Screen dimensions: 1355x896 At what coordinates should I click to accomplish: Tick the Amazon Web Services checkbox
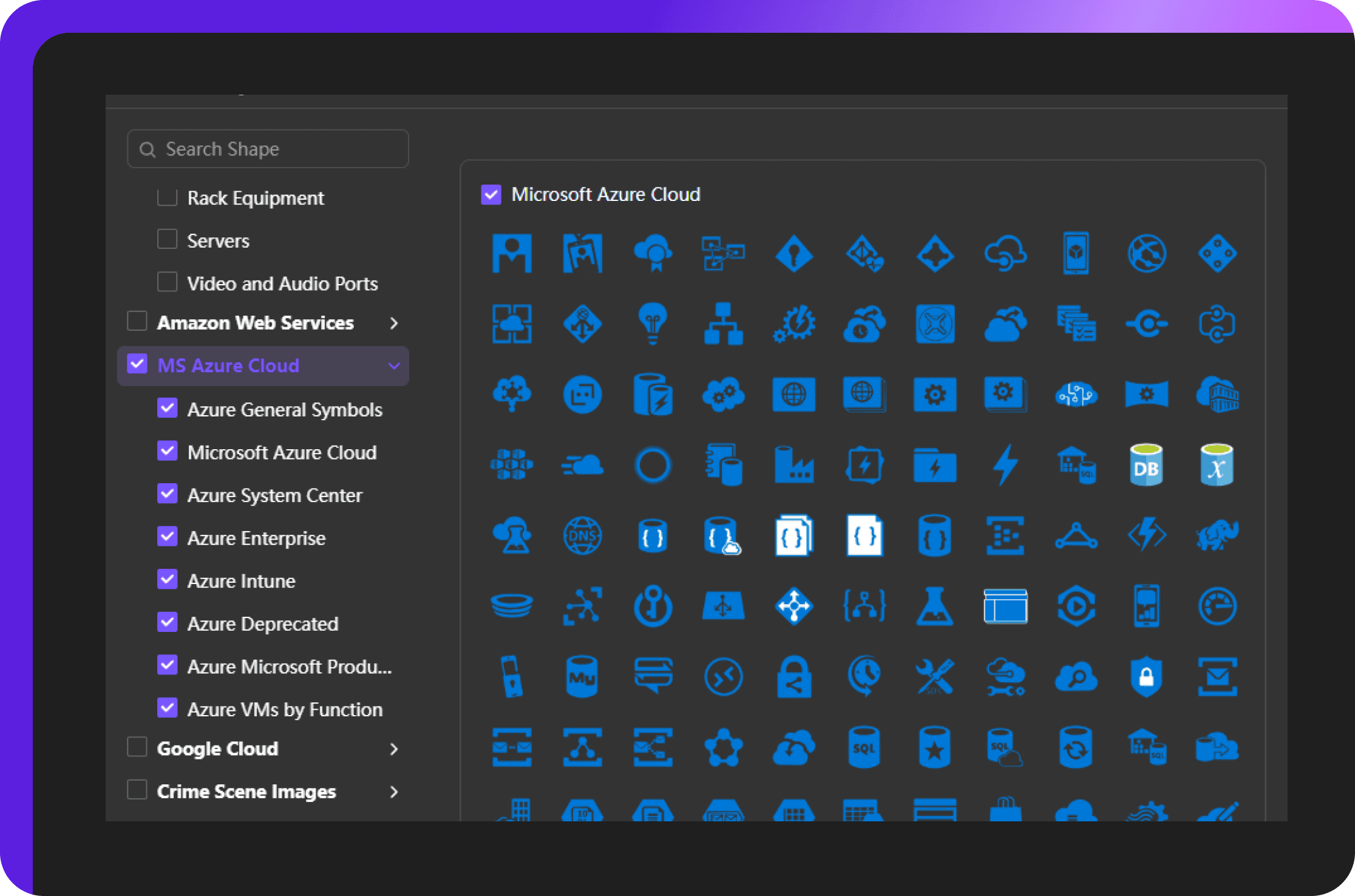137,321
